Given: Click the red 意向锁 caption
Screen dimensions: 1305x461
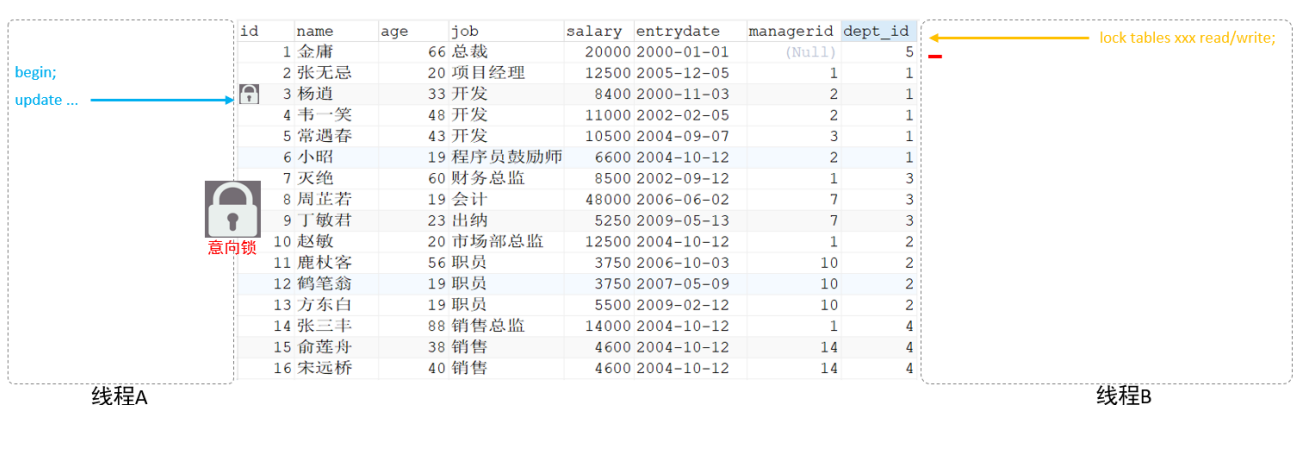Looking at the screenshot, I should click(232, 247).
